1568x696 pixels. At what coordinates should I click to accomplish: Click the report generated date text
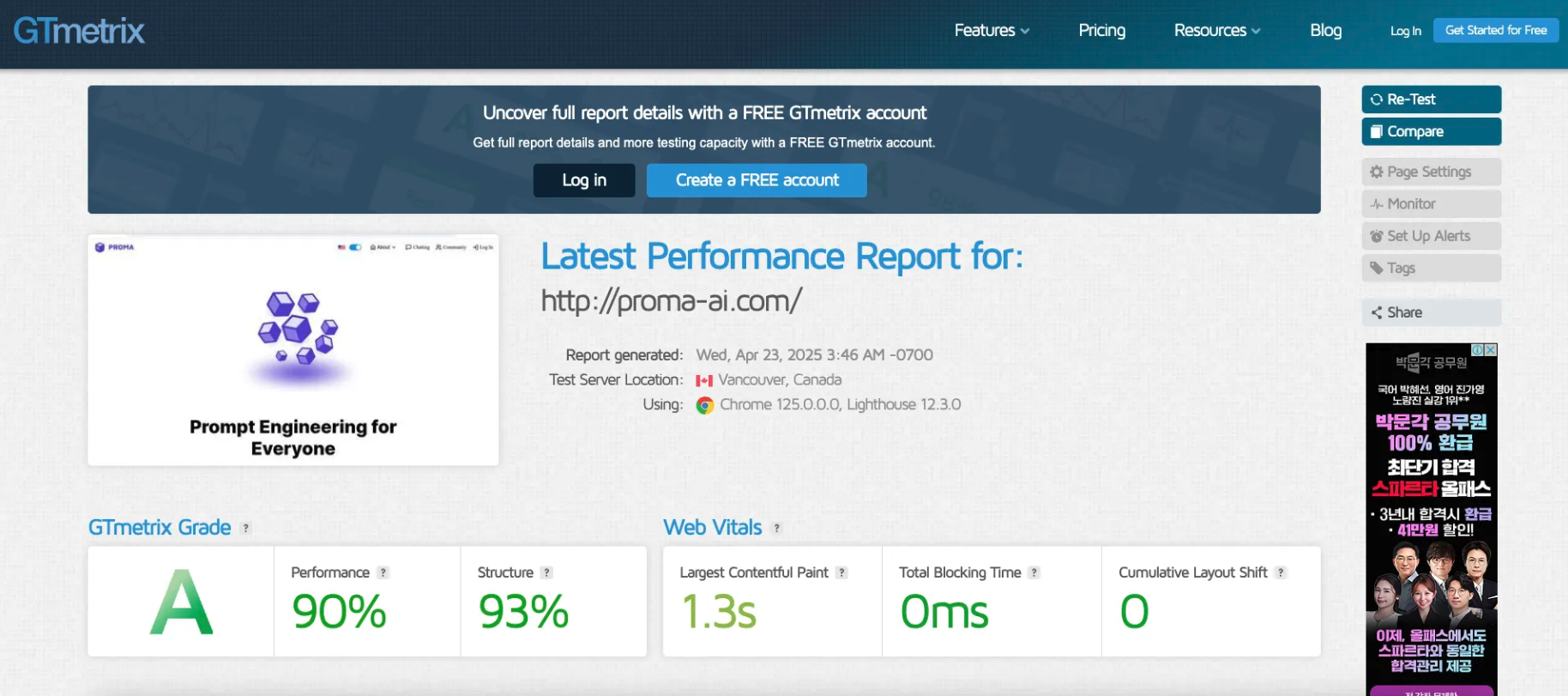pyautogui.click(x=814, y=355)
